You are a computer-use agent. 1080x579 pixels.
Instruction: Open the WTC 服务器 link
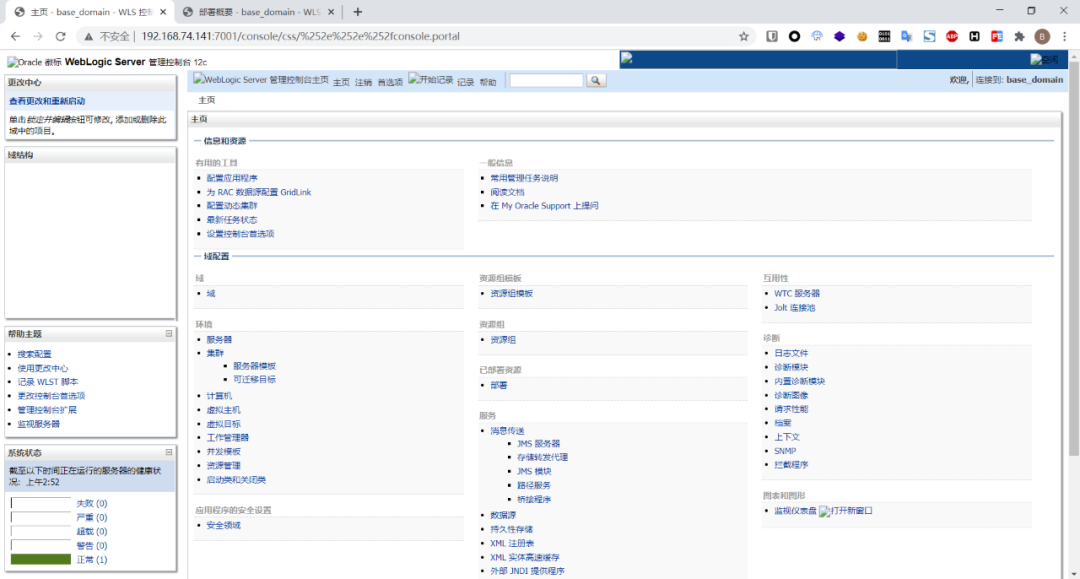click(x=797, y=293)
